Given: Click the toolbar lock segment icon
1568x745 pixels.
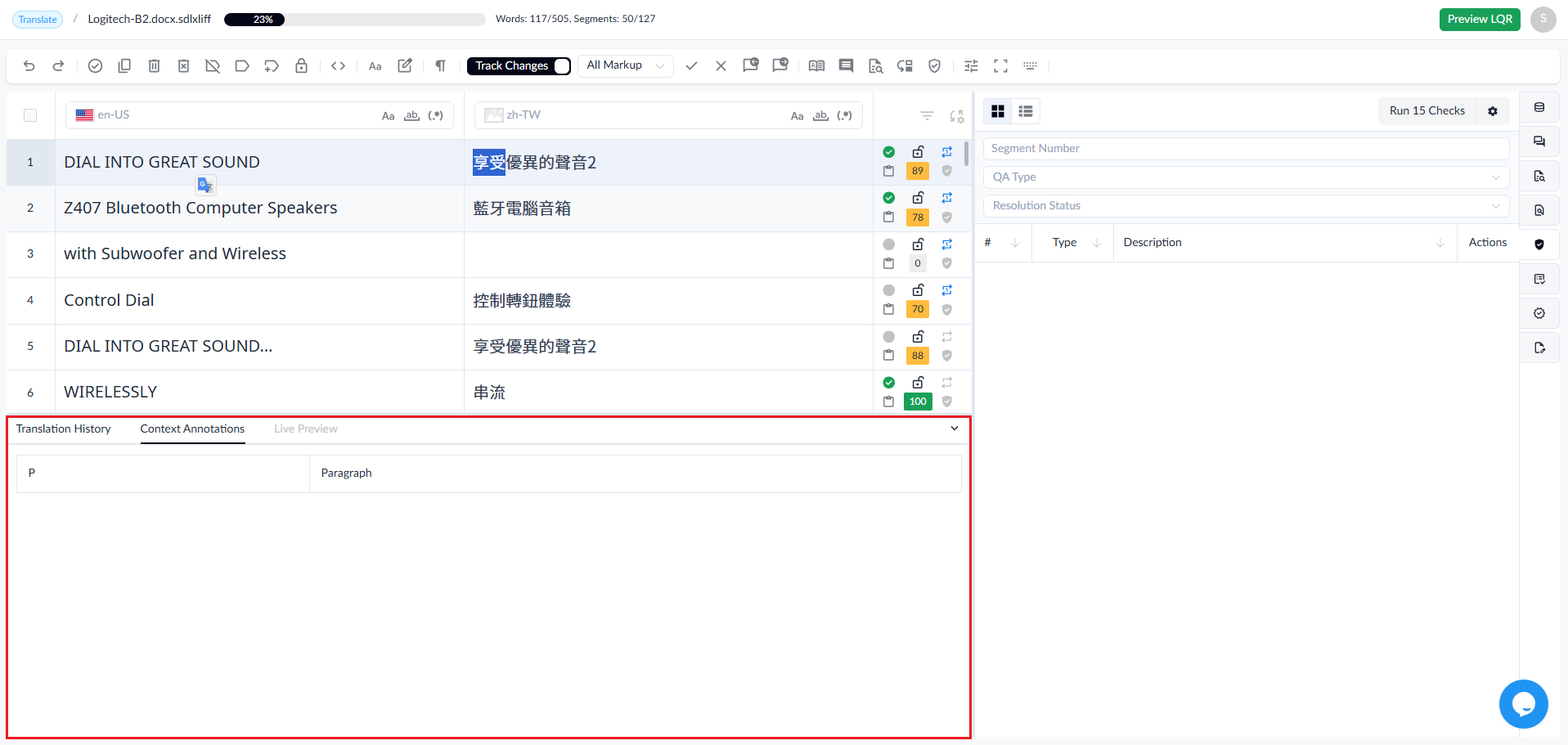Looking at the screenshot, I should (x=301, y=66).
